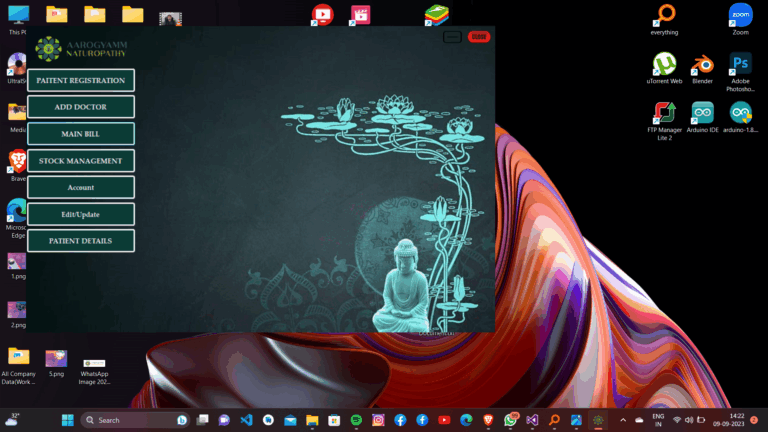
Task: Go to STOCK MANAGEMENT
Action: click(81, 161)
